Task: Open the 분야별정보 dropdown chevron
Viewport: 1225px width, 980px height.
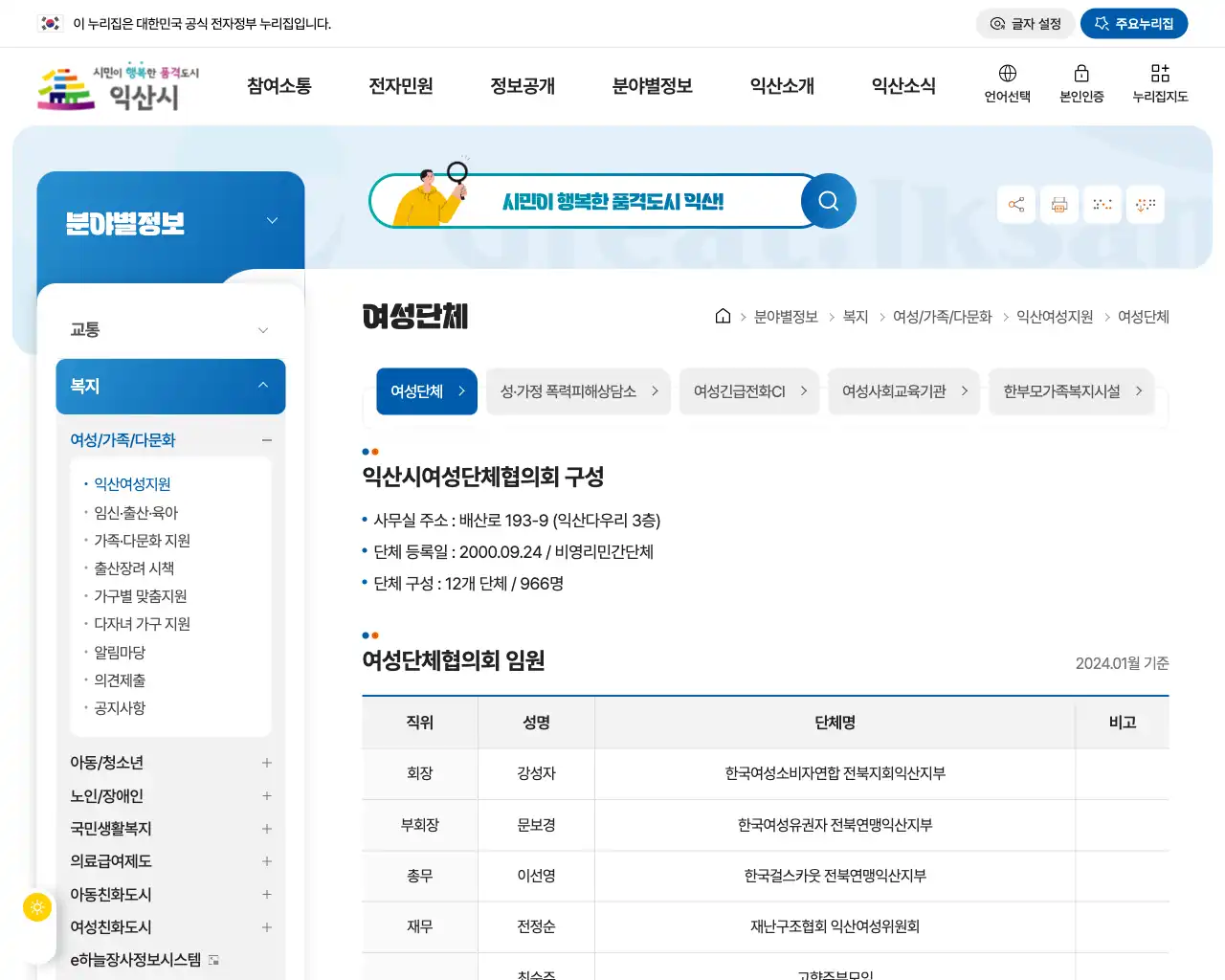Action: (x=272, y=219)
